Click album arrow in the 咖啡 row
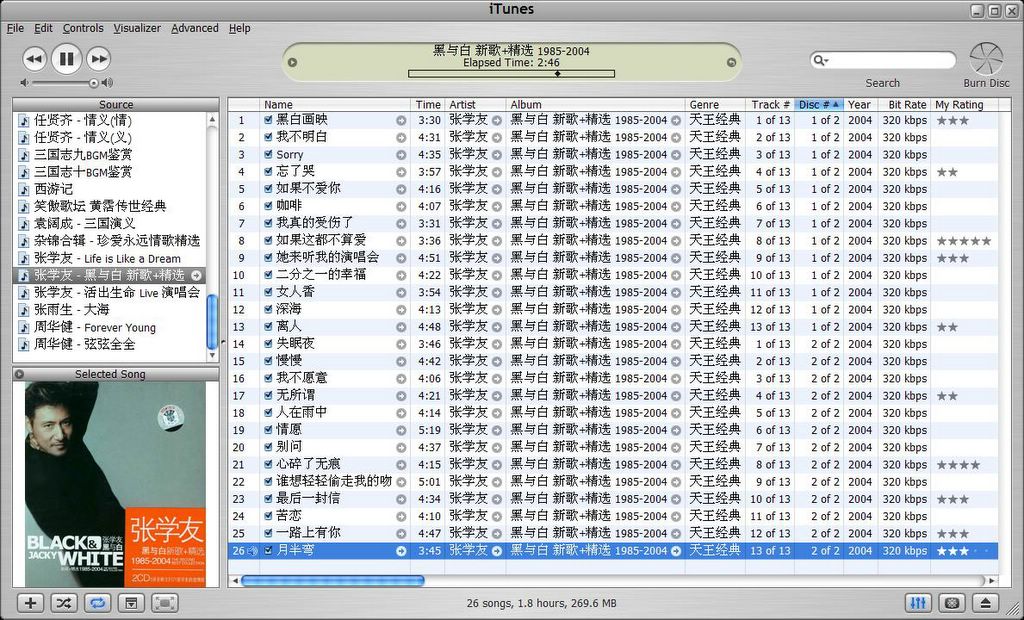This screenshot has width=1024, height=620. [x=676, y=206]
